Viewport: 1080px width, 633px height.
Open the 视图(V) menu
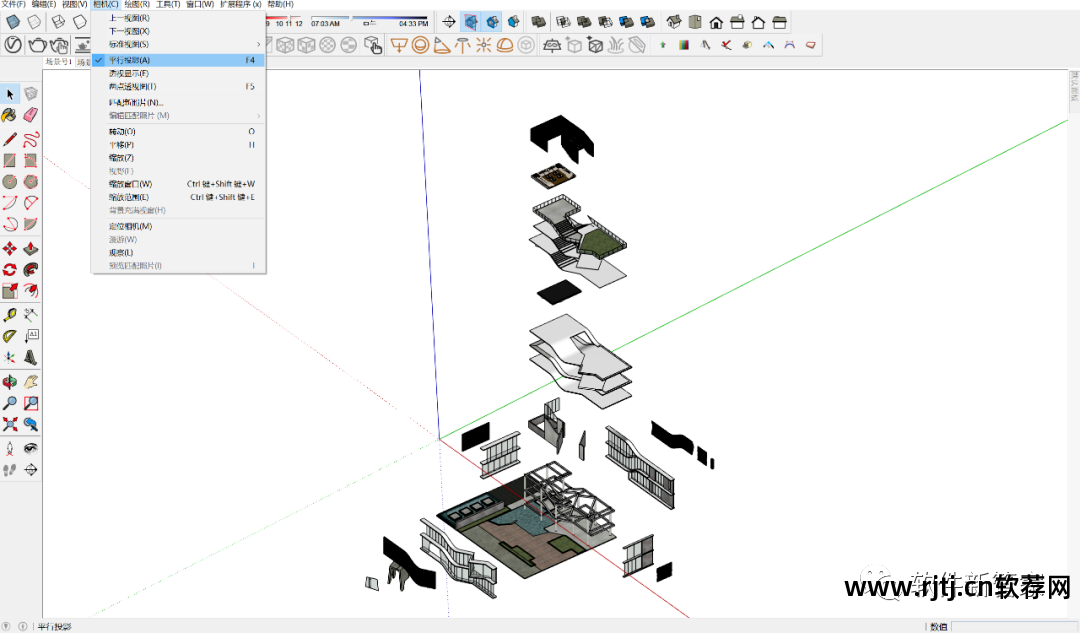[x=74, y=4]
